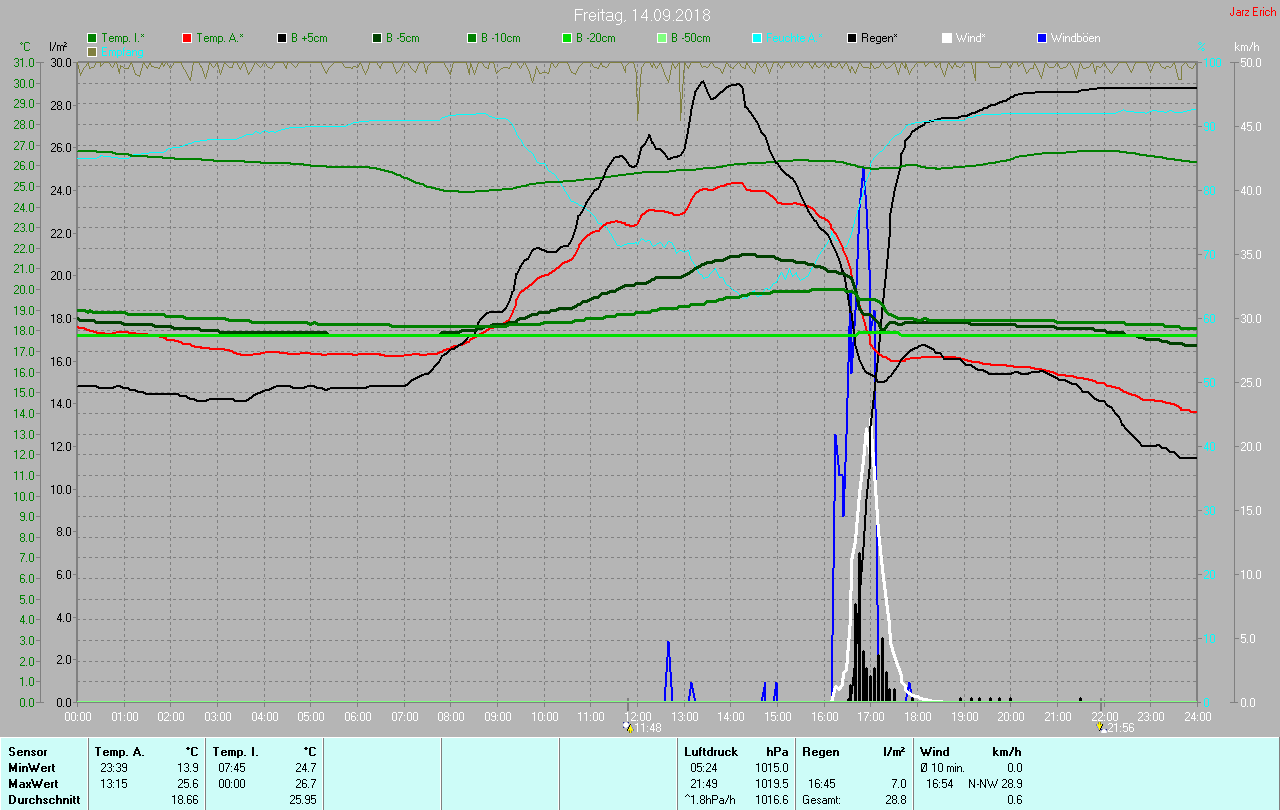Select the Luftdruck column header
The width and height of the screenshot is (1280, 810).
[711, 751]
